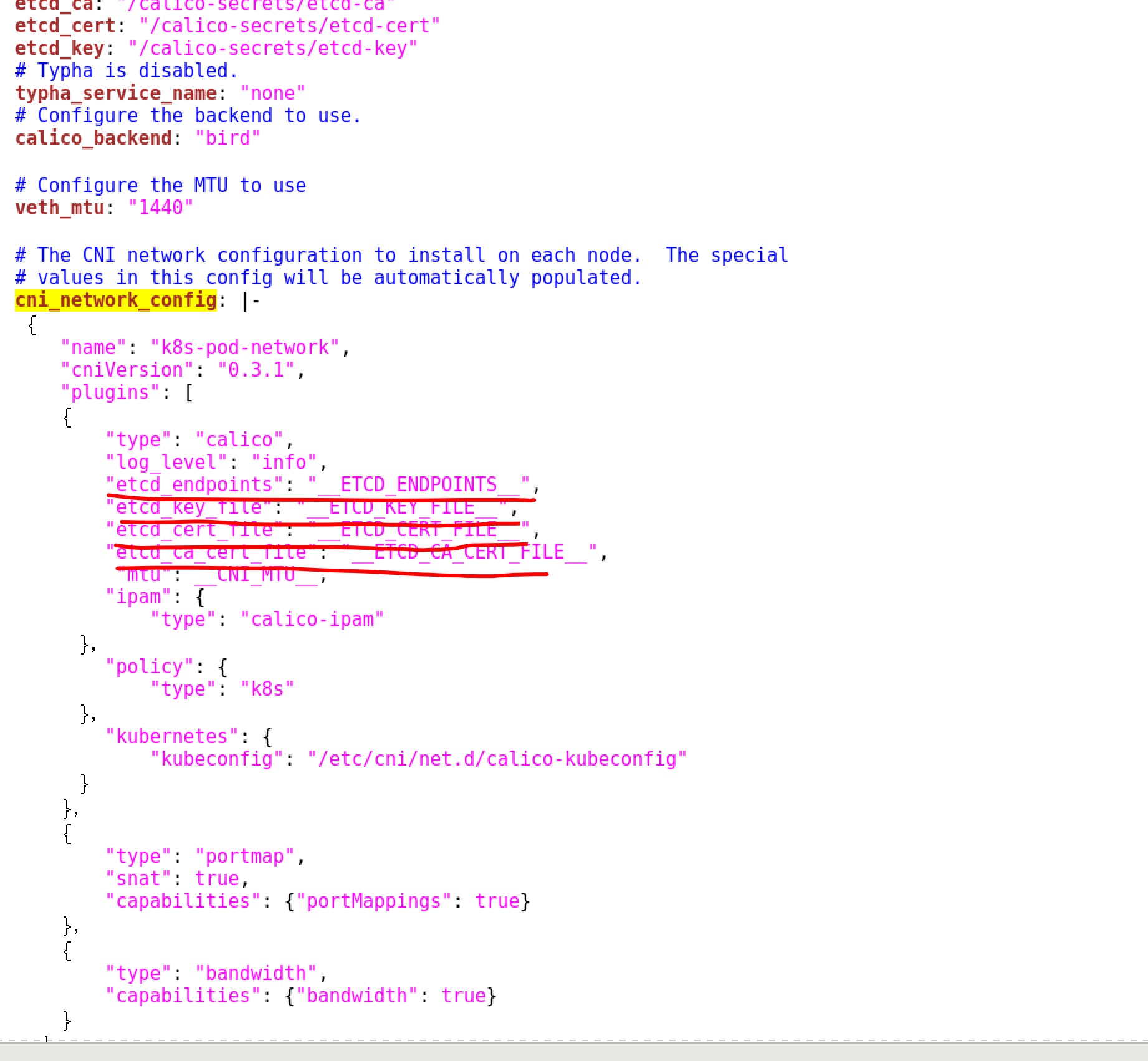This screenshot has height=1061, width=1148.
Task: Click the comment line '# values in this config'
Action: click(329, 278)
